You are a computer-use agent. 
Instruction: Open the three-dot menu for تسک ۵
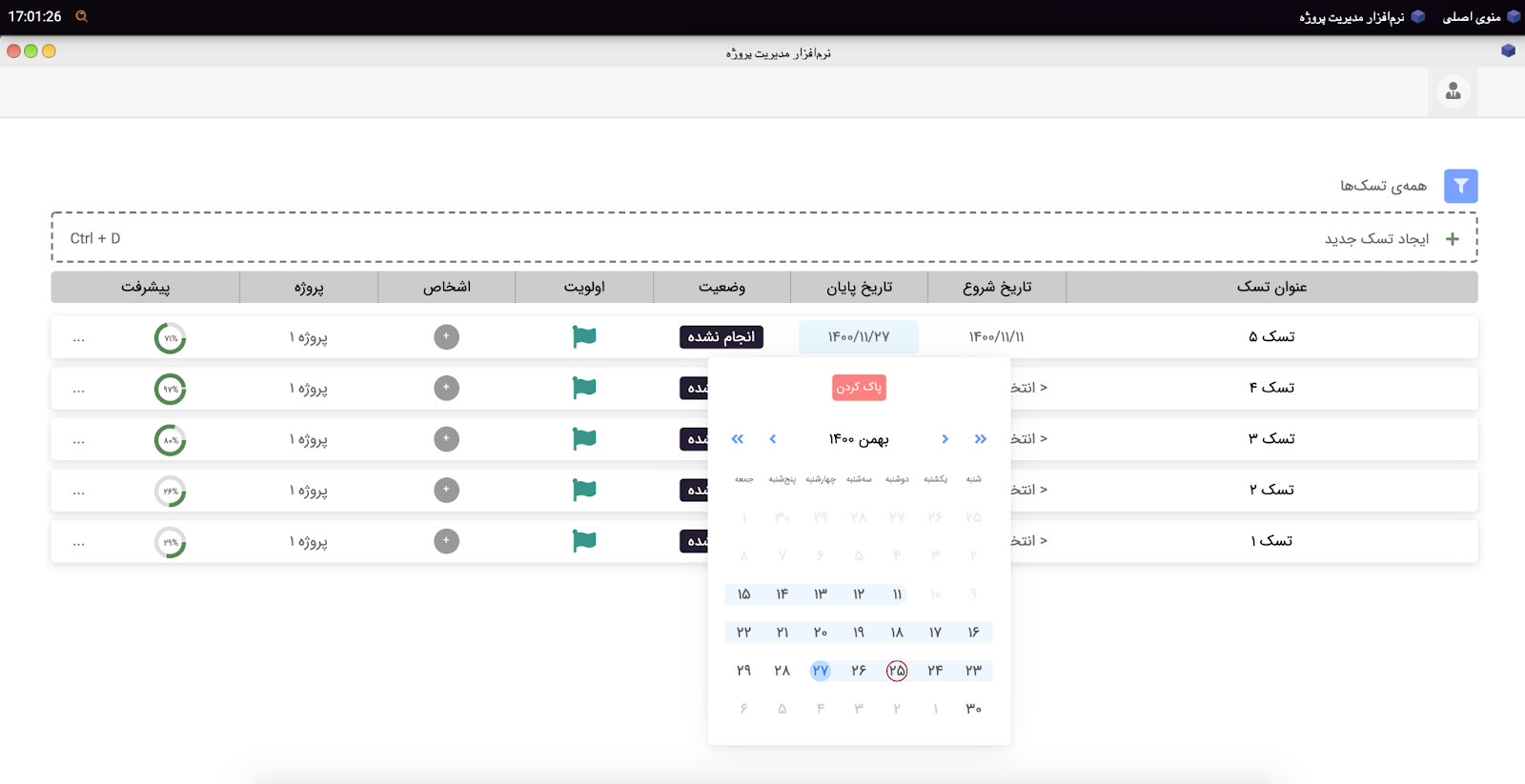pos(78,339)
